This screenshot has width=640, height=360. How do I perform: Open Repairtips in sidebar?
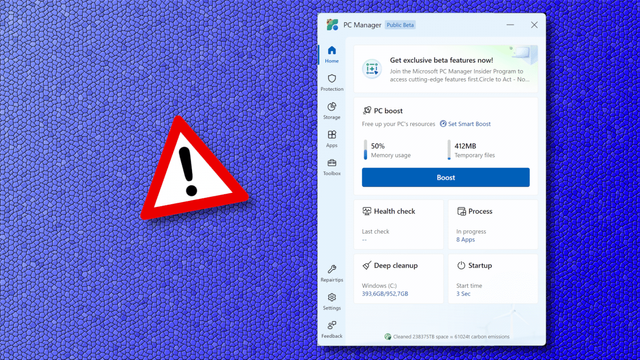(331, 273)
